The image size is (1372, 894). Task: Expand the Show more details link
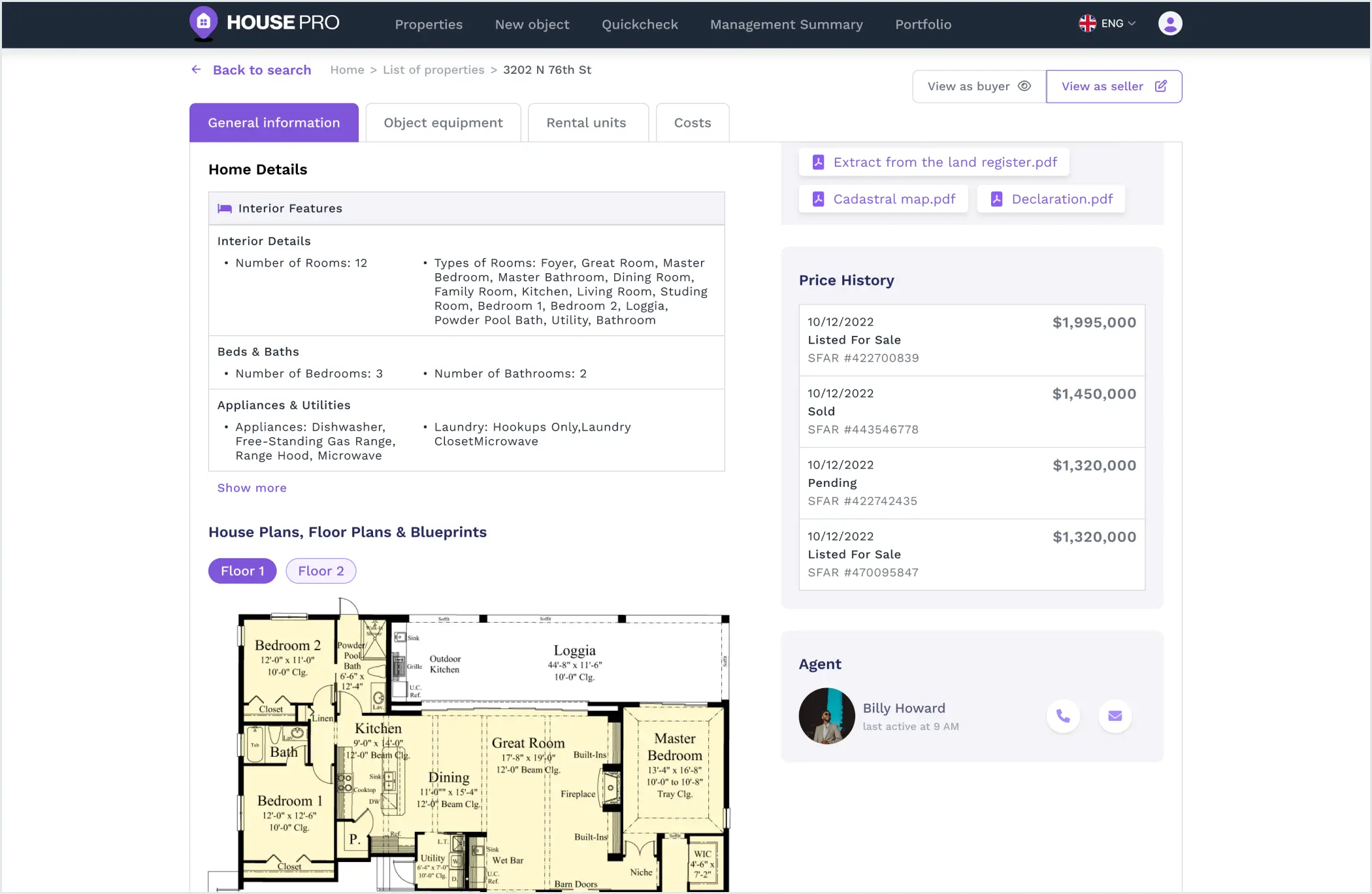[252, 488]
